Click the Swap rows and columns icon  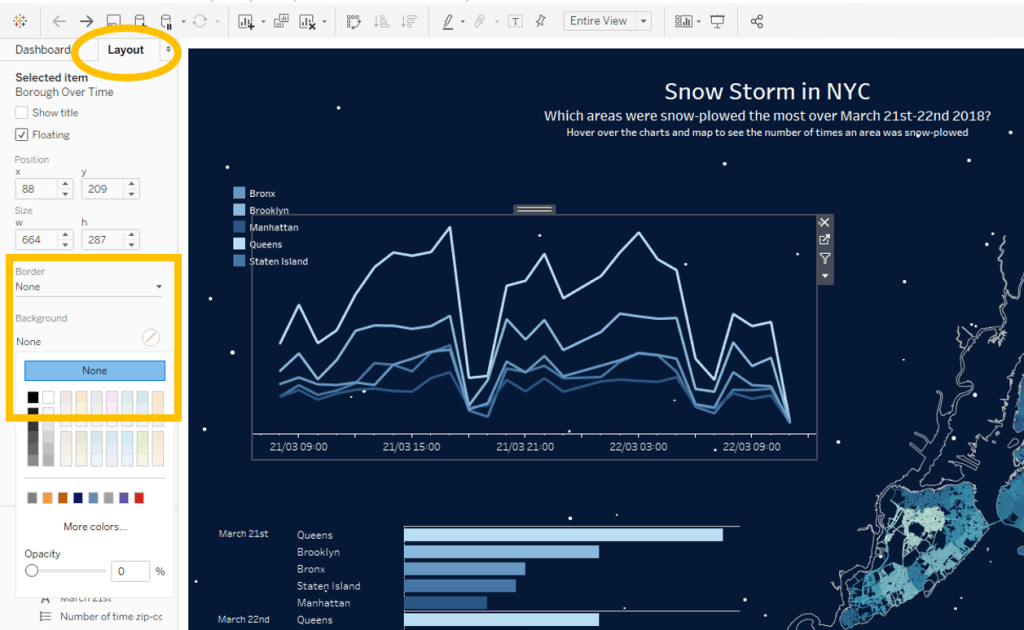point(354,21)
